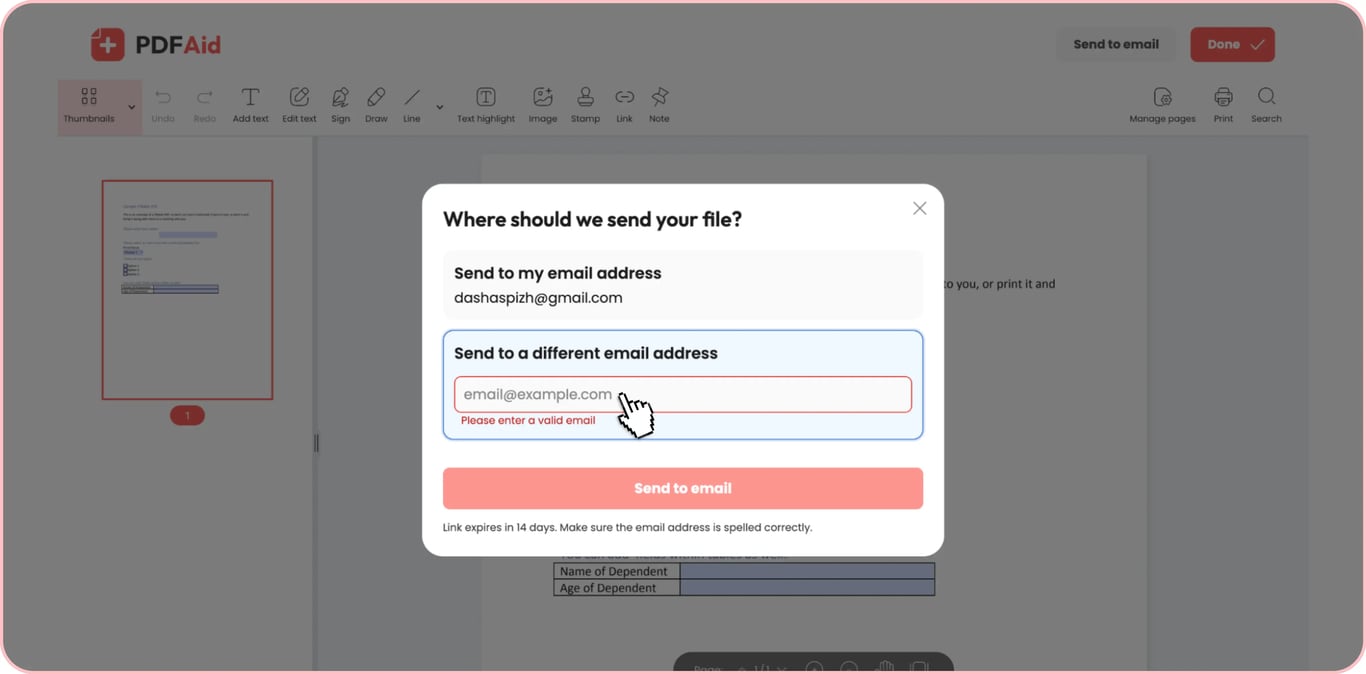Select Send to a different email address
The width and height of the screenshot is (1366, 674).
coord(683,385)
